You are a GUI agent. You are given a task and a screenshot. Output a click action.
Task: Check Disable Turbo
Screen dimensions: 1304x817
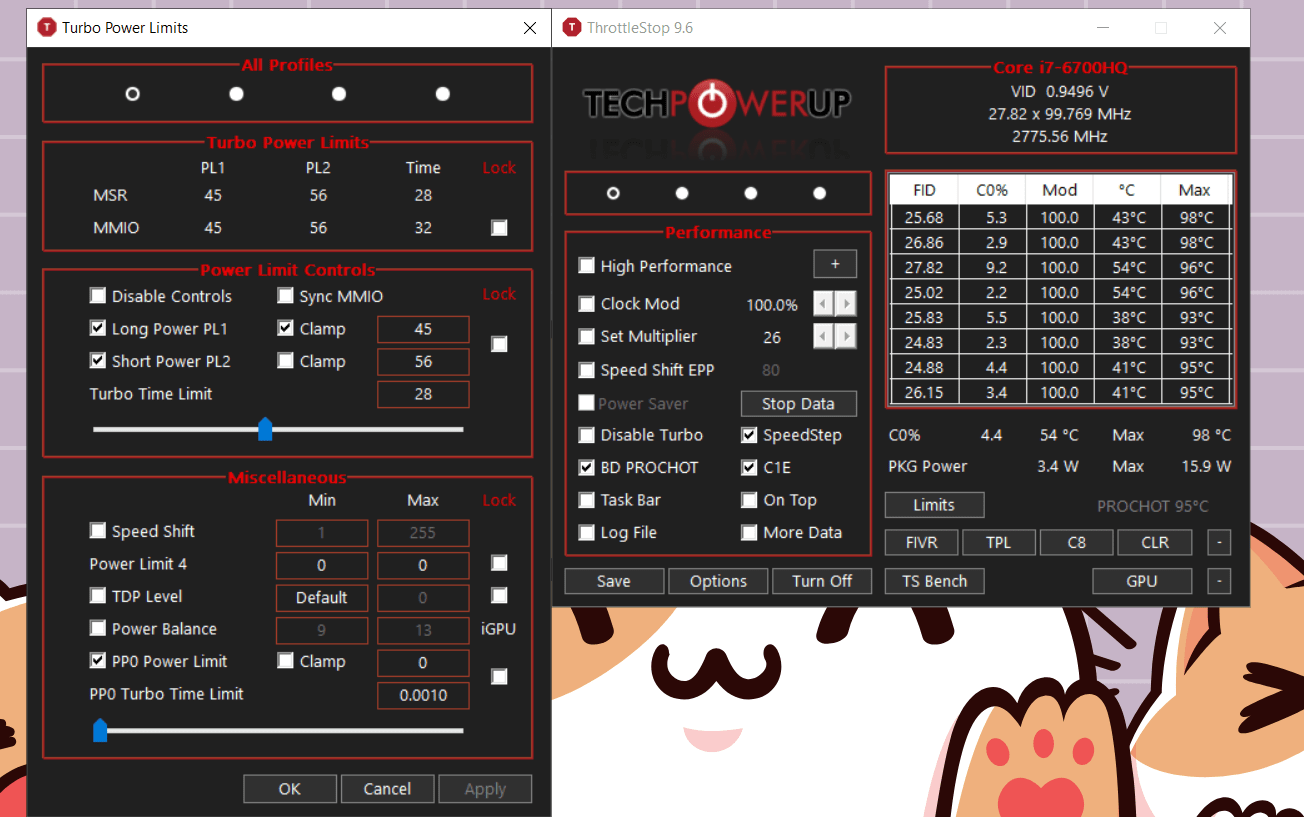(x=587, y=435)
